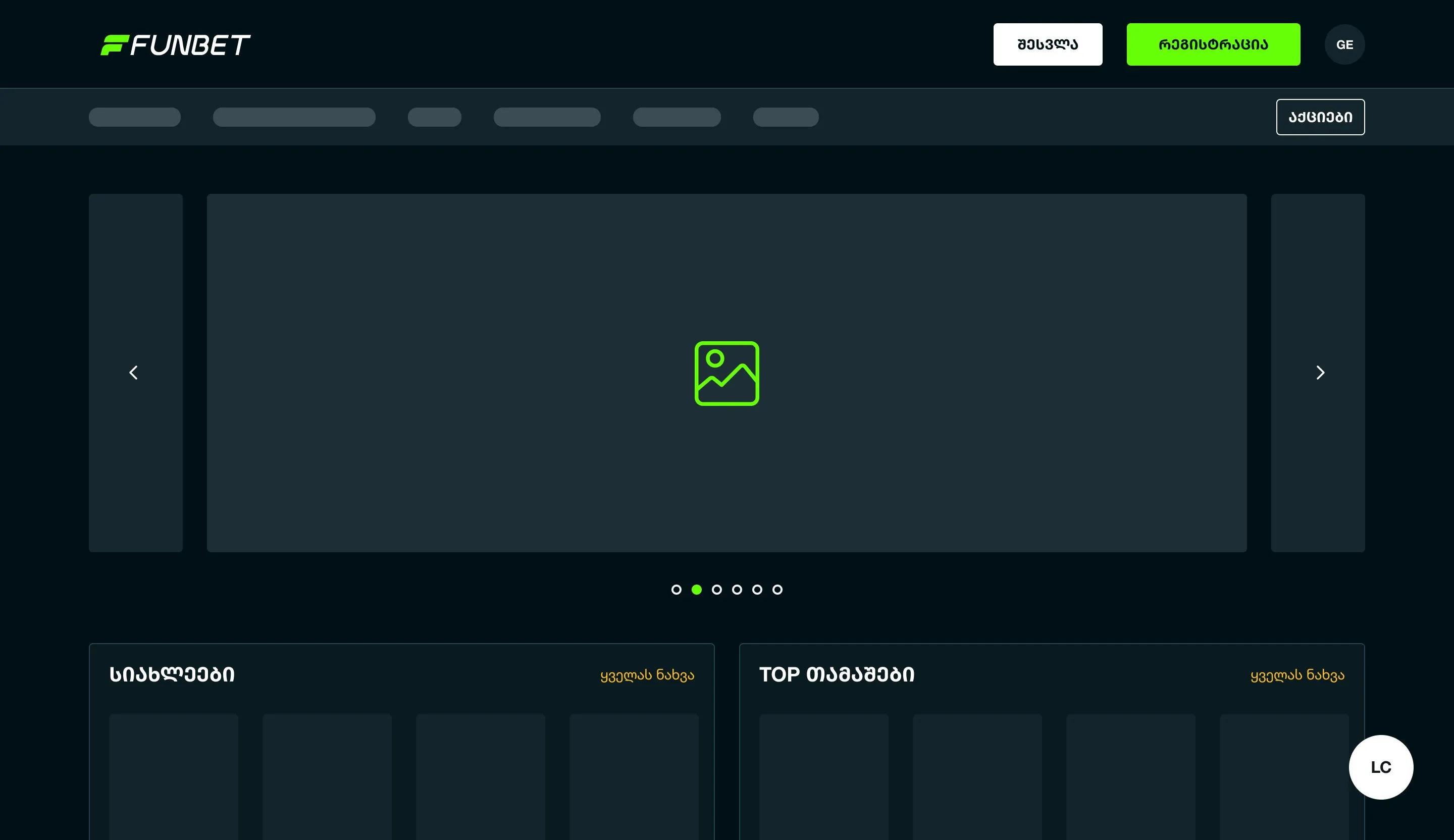Select the fourth carousel dot

tap(737, 590)
